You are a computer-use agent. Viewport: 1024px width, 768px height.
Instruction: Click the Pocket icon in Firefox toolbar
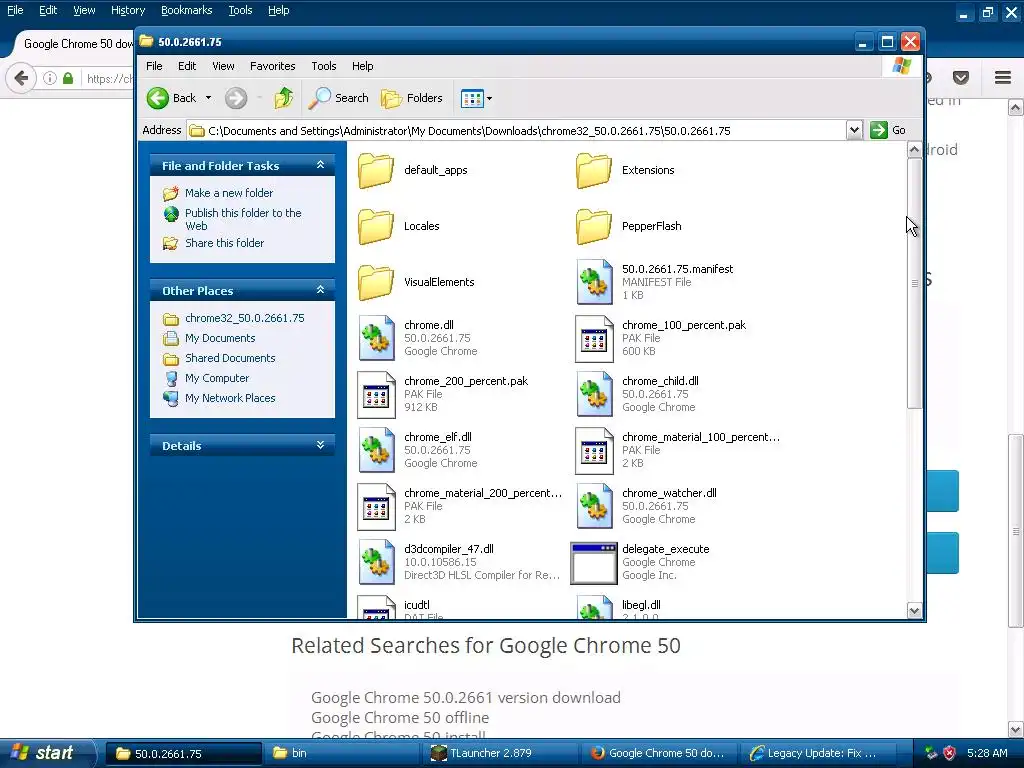(961, 78)
